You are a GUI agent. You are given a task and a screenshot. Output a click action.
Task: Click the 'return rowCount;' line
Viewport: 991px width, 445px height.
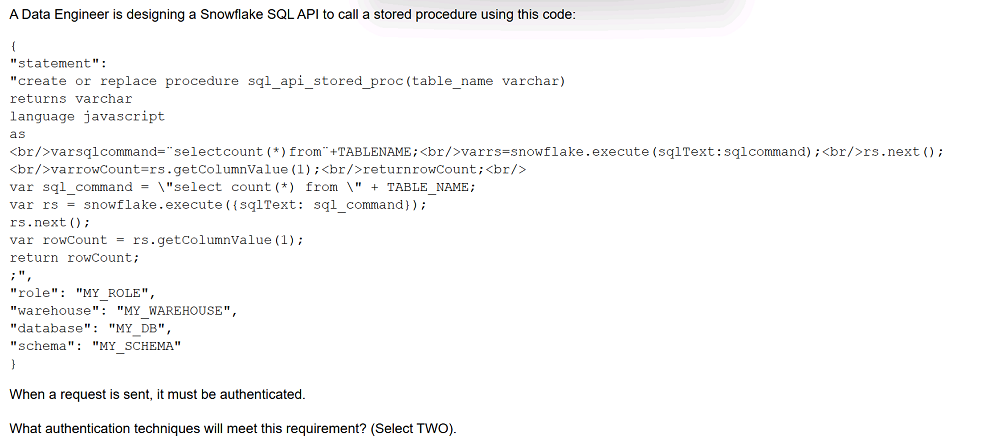[x=75, y=257]
